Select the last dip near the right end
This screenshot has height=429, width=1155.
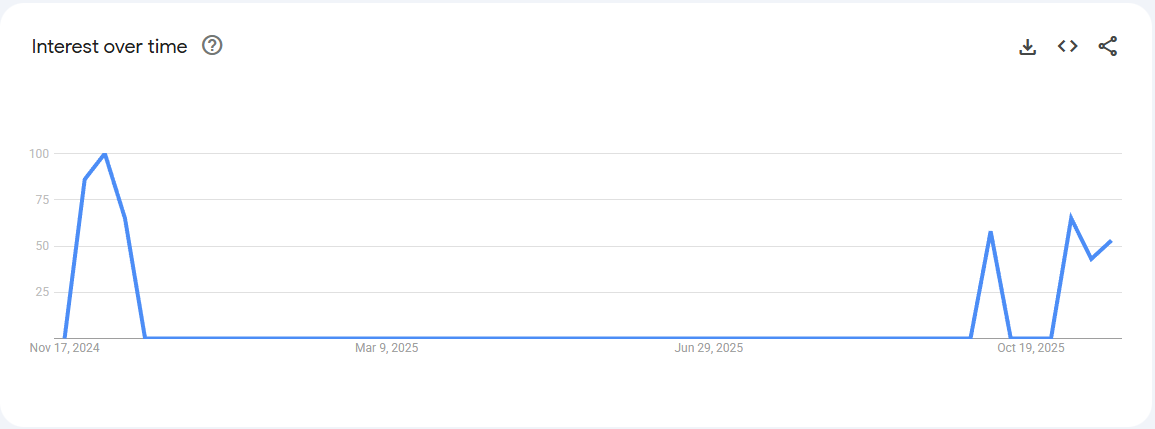(x=1091, y=259)
